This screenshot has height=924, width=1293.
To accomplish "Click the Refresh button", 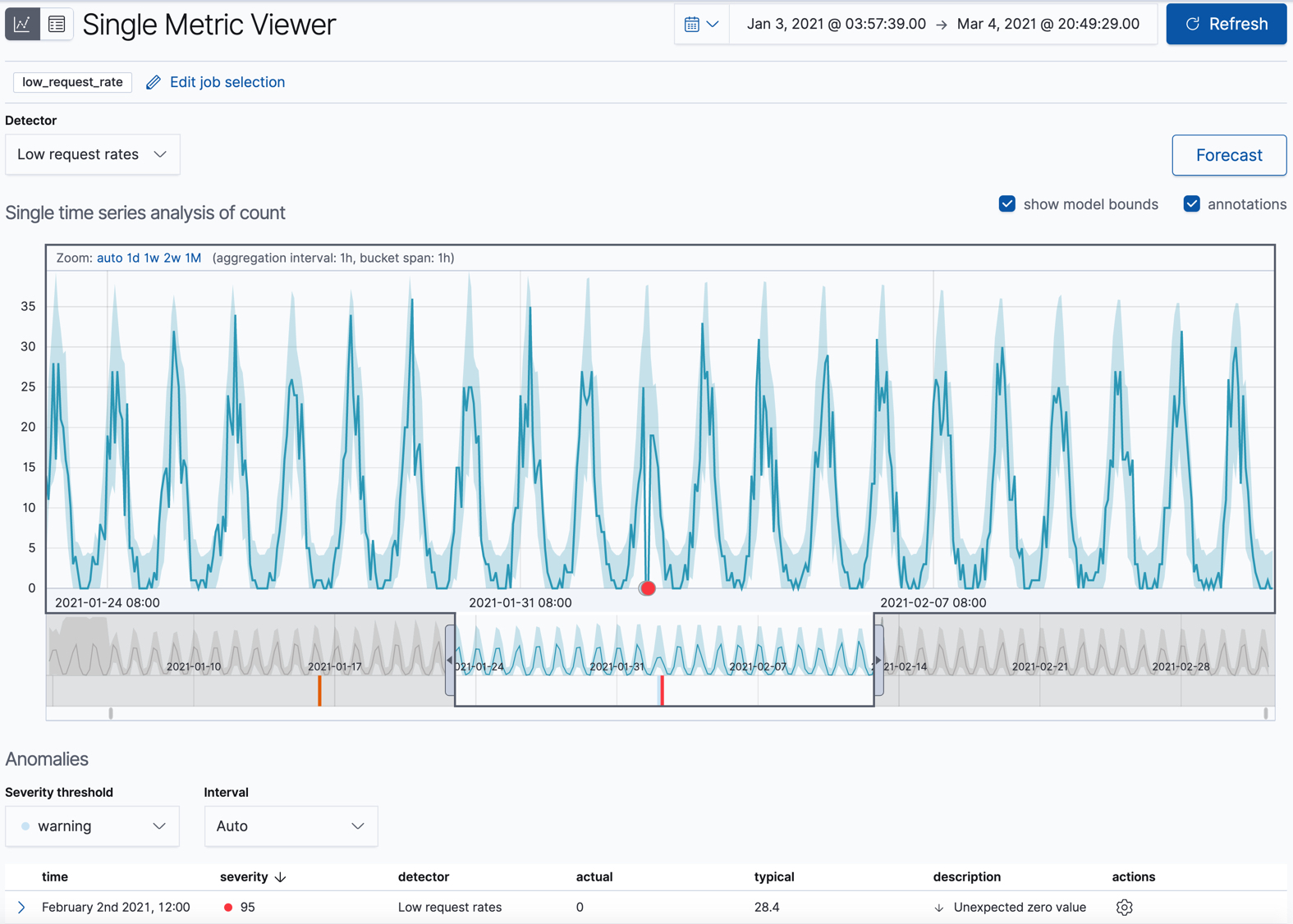I will [1226, 24].
